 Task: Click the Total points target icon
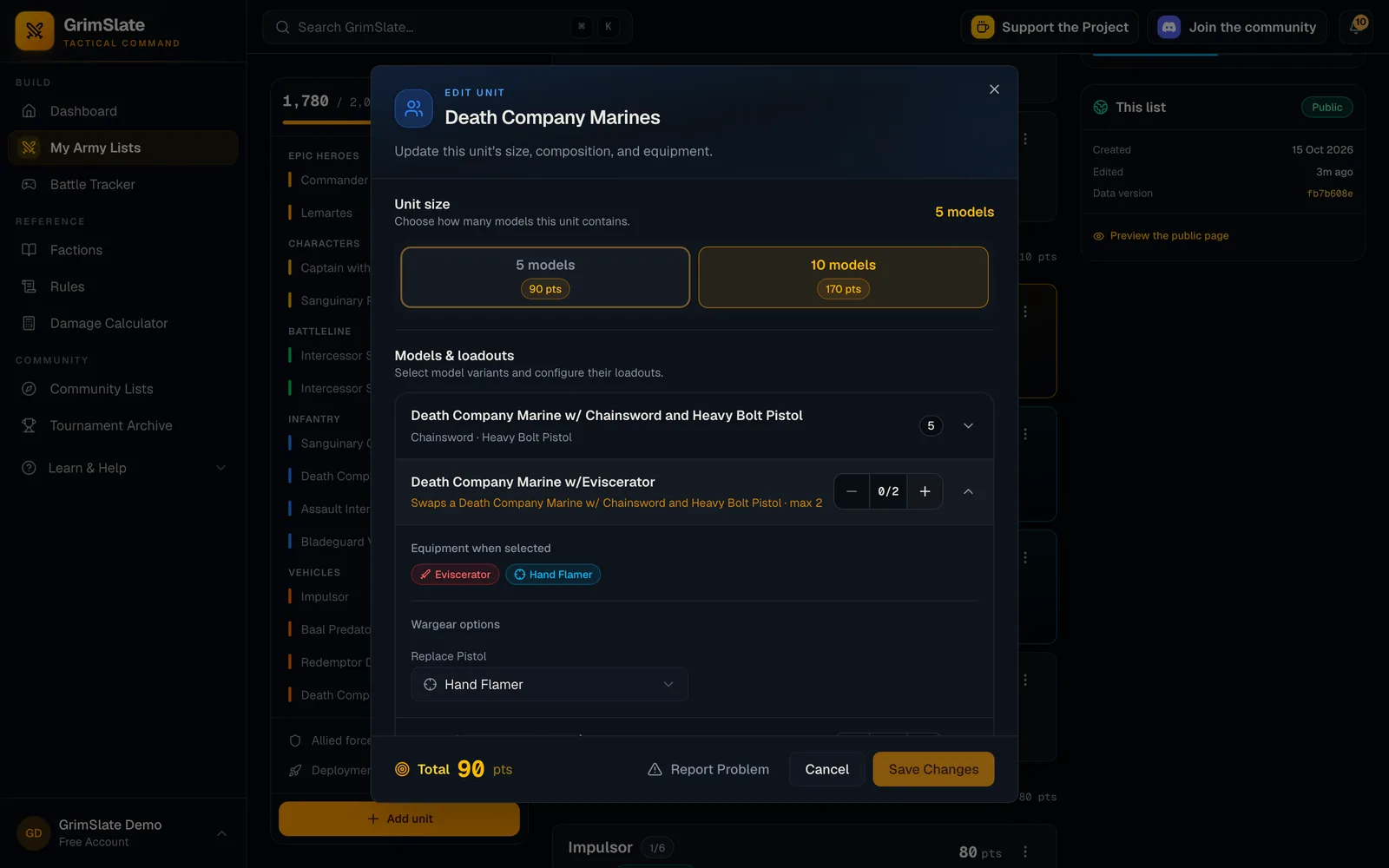click(402, 769)
